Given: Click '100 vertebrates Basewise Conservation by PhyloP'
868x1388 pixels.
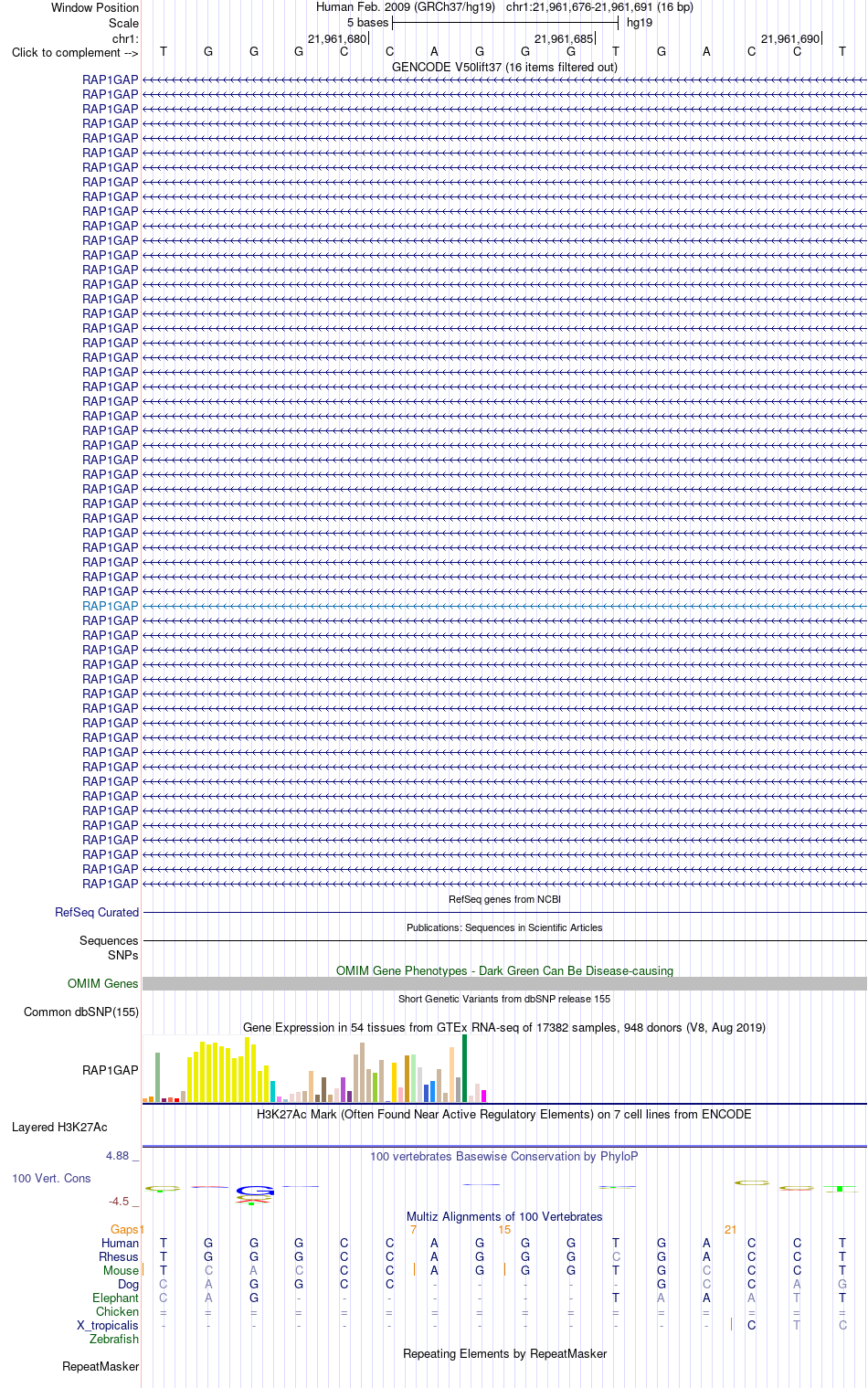Looking at the screenshot, I should point(504,1156).
